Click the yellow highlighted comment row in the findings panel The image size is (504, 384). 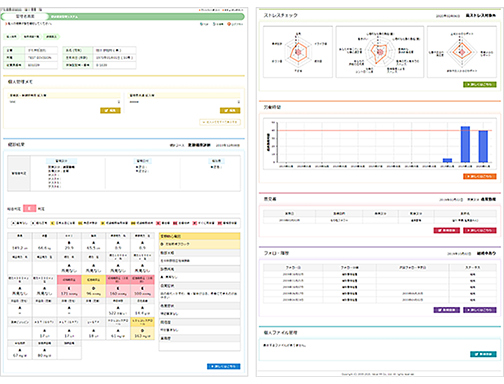pyautogui.click(x=200, y=244)
